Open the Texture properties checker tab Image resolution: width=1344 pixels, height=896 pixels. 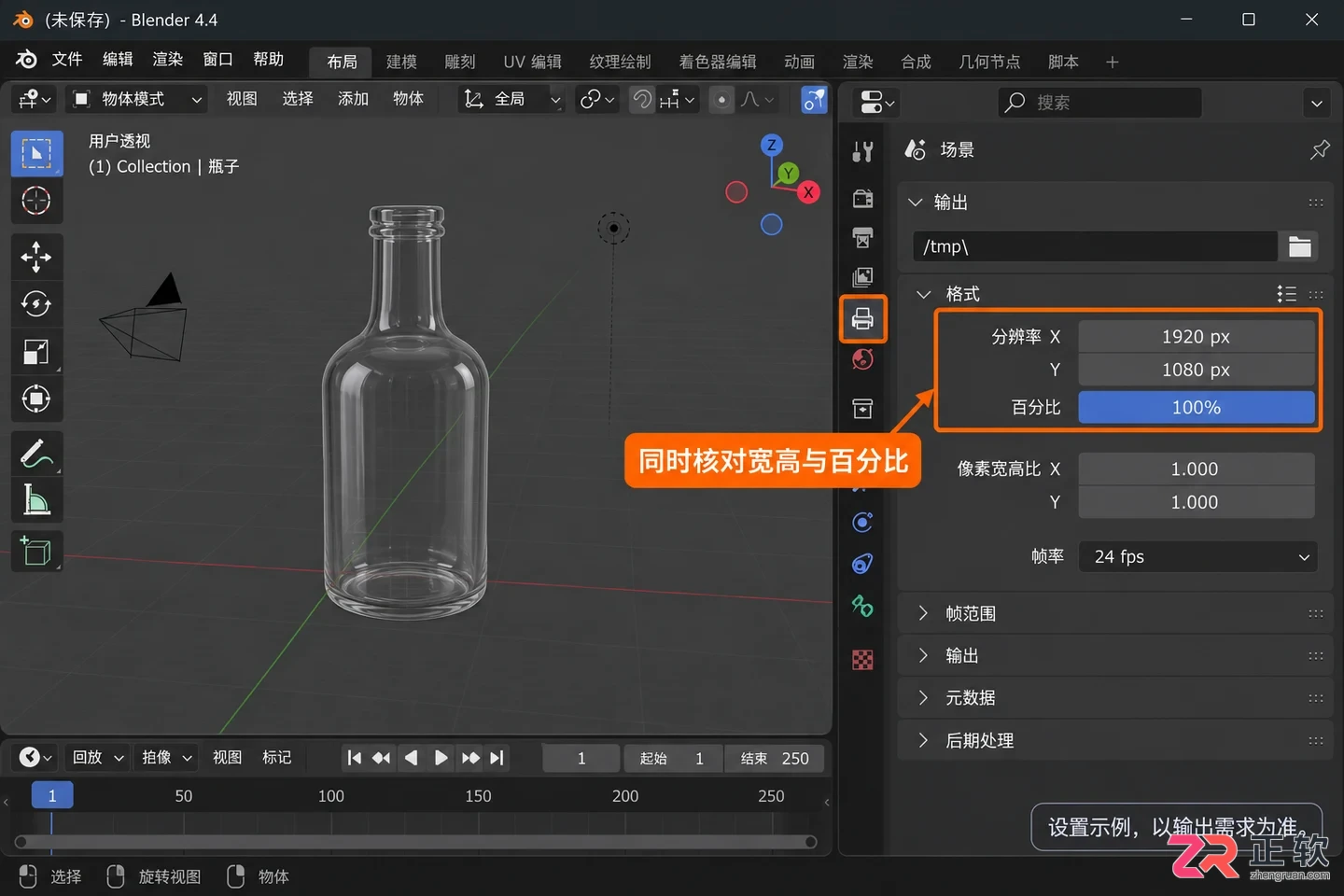tap(862, 660)
